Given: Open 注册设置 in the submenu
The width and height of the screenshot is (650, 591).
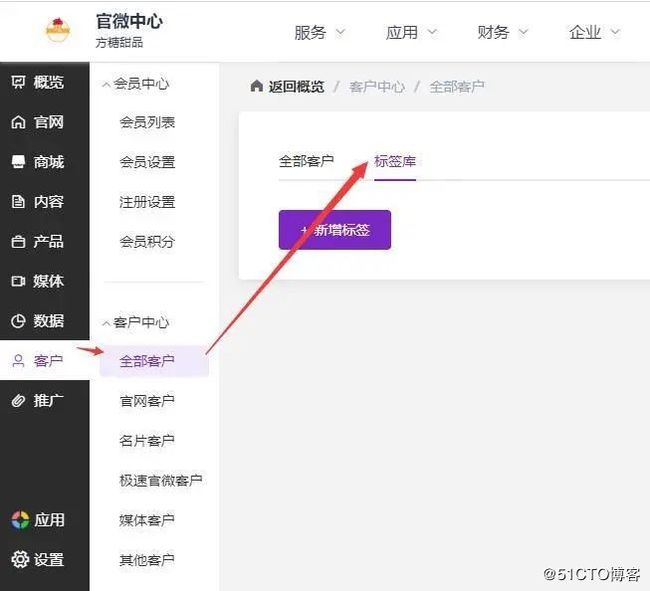Looking at the screenshot, I should click(147, 202).
